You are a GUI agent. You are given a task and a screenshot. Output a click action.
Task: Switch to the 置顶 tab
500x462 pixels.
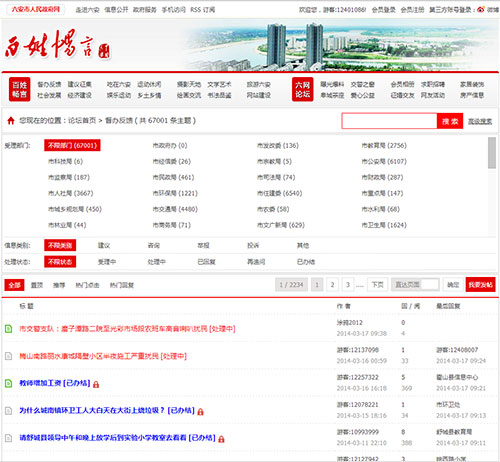point(37,285)
